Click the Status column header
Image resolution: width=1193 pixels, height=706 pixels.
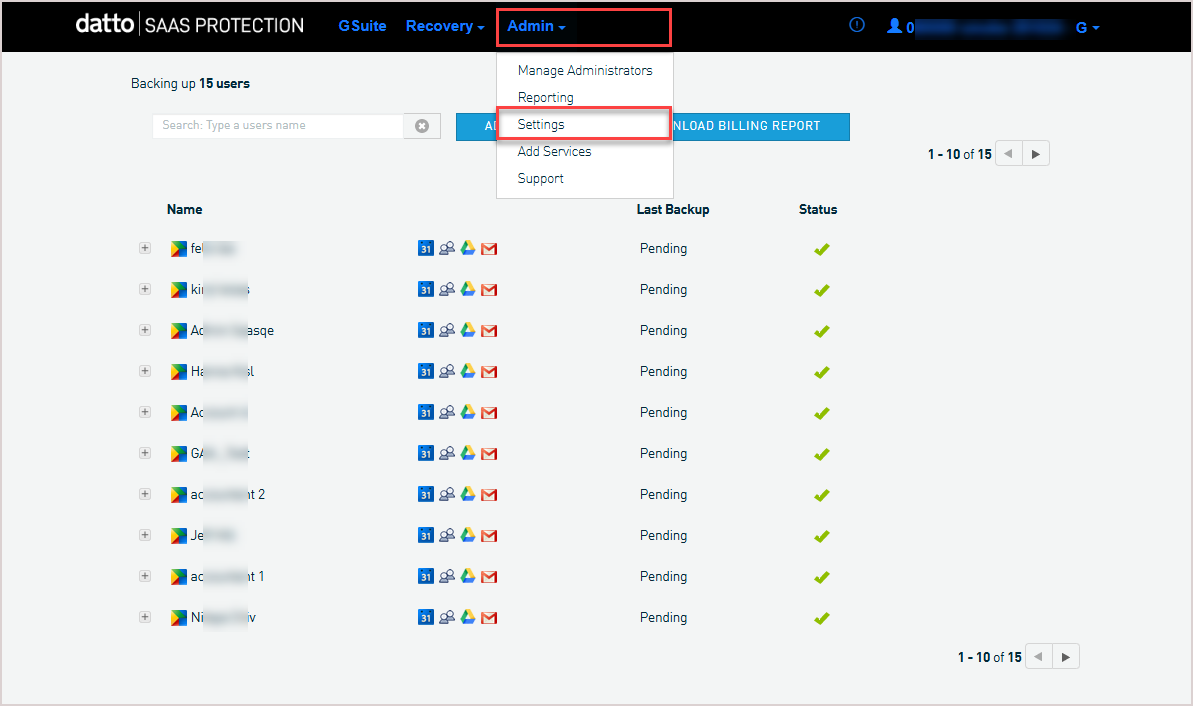tap(818, 209)
